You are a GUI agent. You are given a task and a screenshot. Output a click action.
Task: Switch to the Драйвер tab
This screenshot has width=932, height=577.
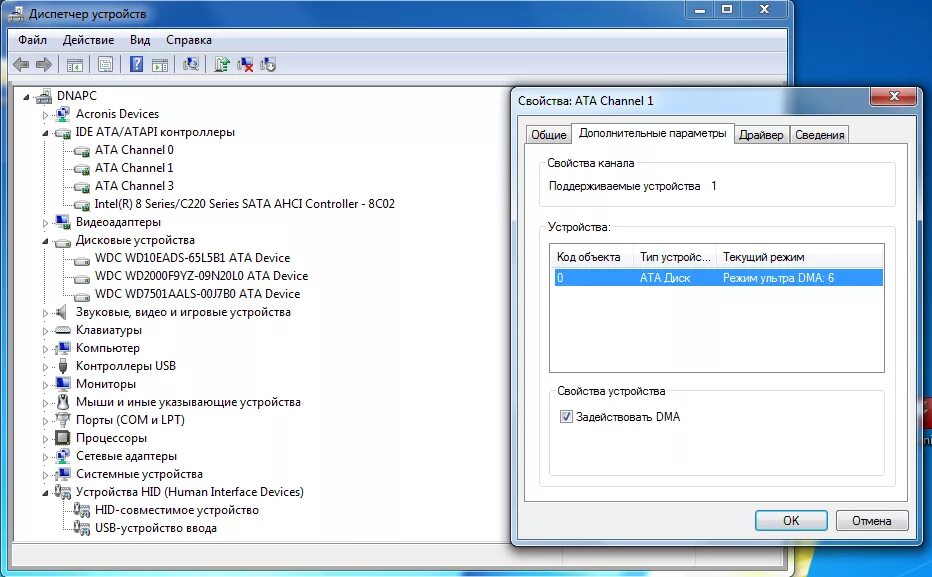click(761, 135)
